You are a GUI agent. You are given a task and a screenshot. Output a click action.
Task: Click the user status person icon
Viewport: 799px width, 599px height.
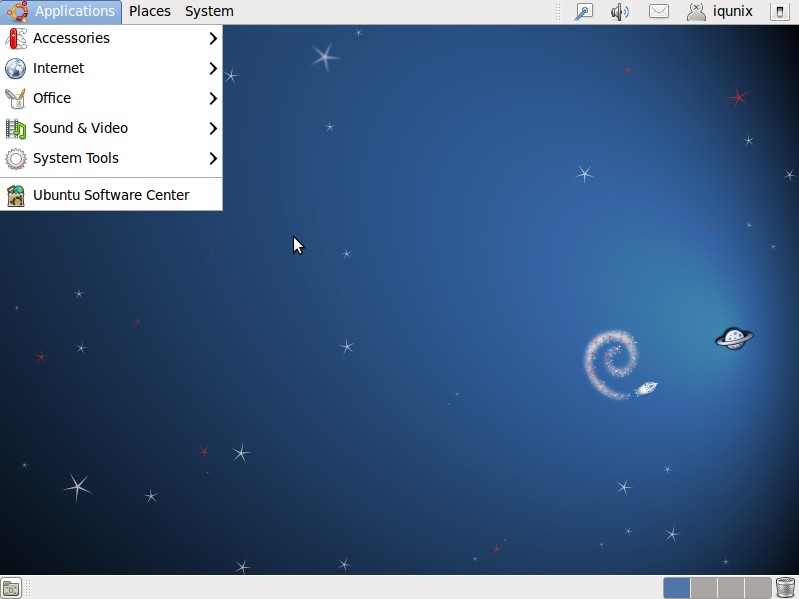pos(696,11)
